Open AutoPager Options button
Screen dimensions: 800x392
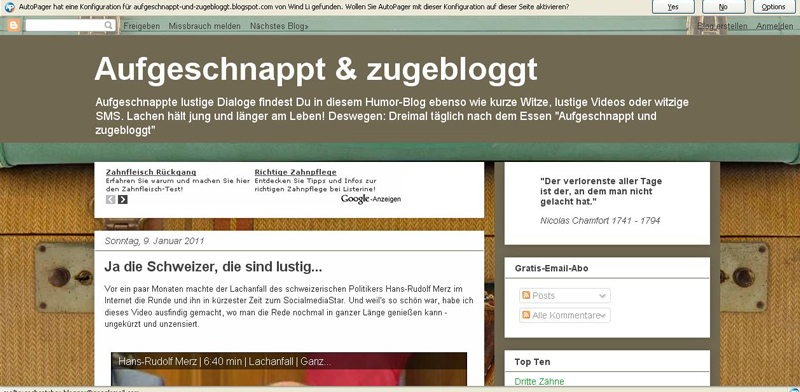pos(773,7)
